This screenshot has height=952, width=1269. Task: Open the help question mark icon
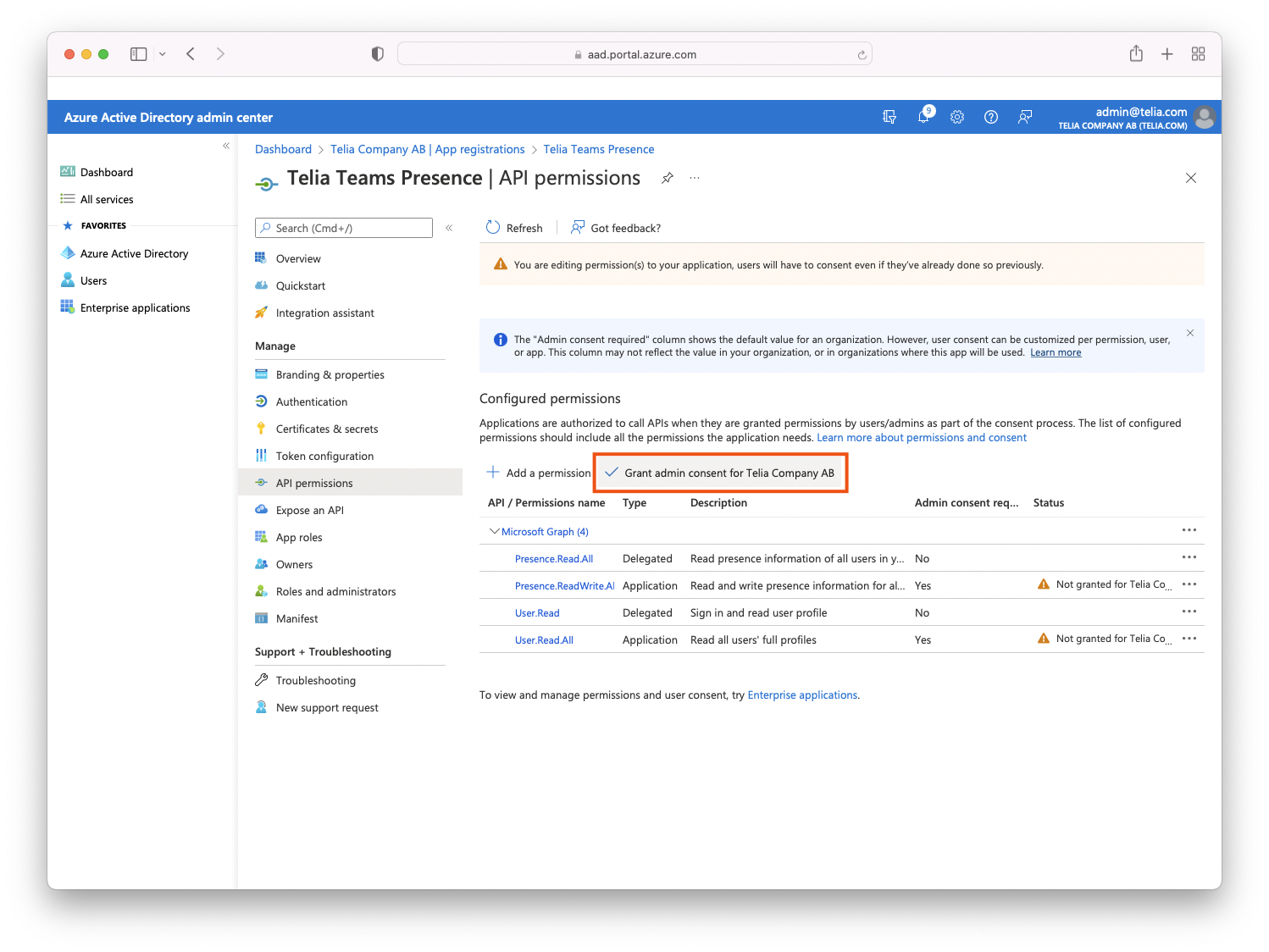[x=991, y=117]
